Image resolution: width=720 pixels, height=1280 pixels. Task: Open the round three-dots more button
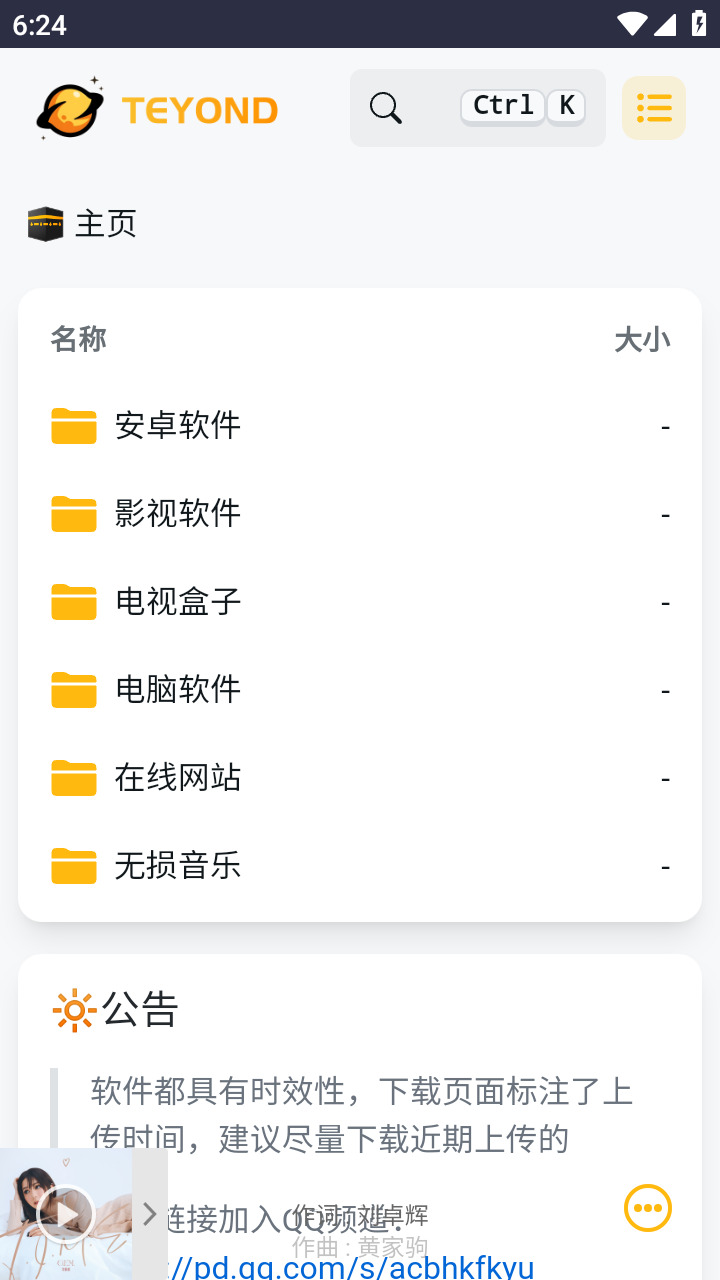tap(648, 1208)
